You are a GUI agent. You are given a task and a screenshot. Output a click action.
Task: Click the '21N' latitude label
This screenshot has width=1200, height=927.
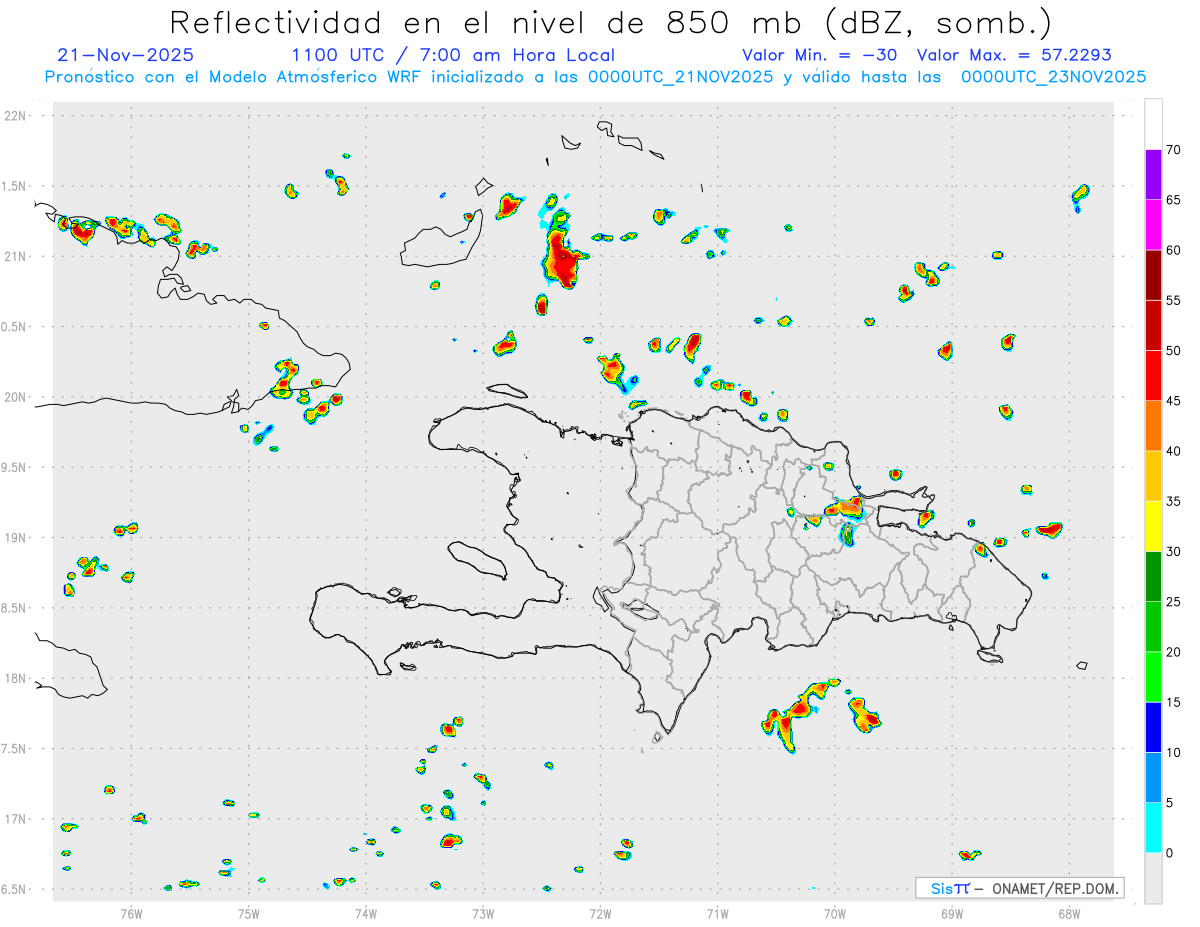(x=17, y=256)
